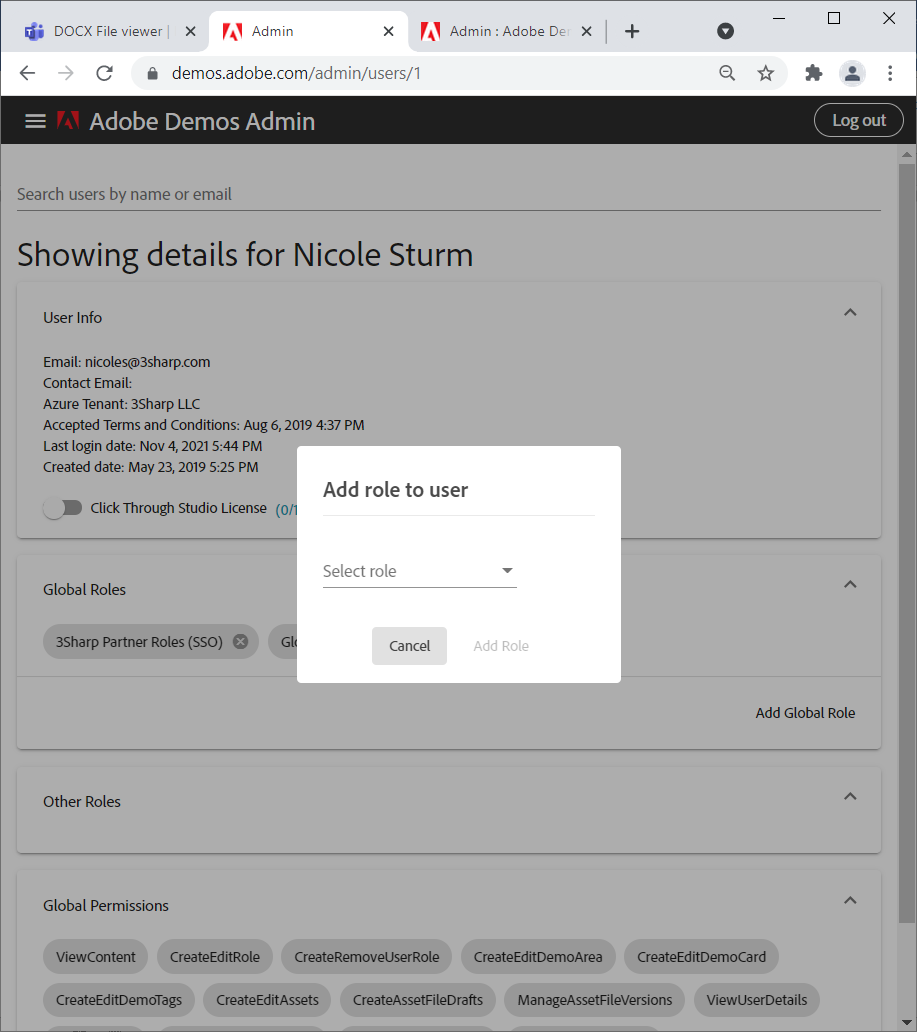The height and width of the screenshot is (1032, 917).
Task: Collapse the Global Permissions section
Action: (x=850, y=900)
